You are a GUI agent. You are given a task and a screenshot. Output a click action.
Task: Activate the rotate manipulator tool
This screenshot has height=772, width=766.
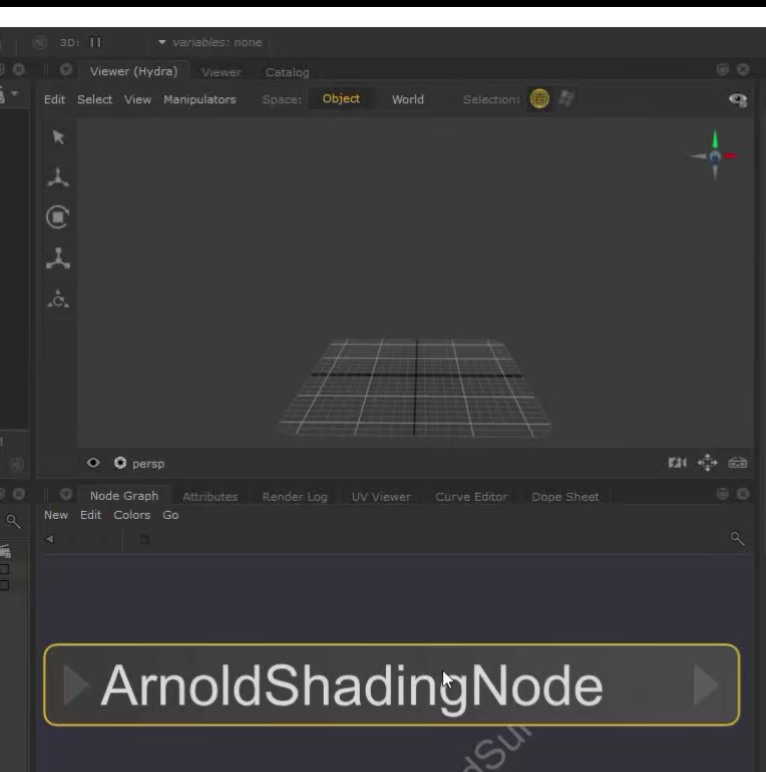click(x=58, y=217)
